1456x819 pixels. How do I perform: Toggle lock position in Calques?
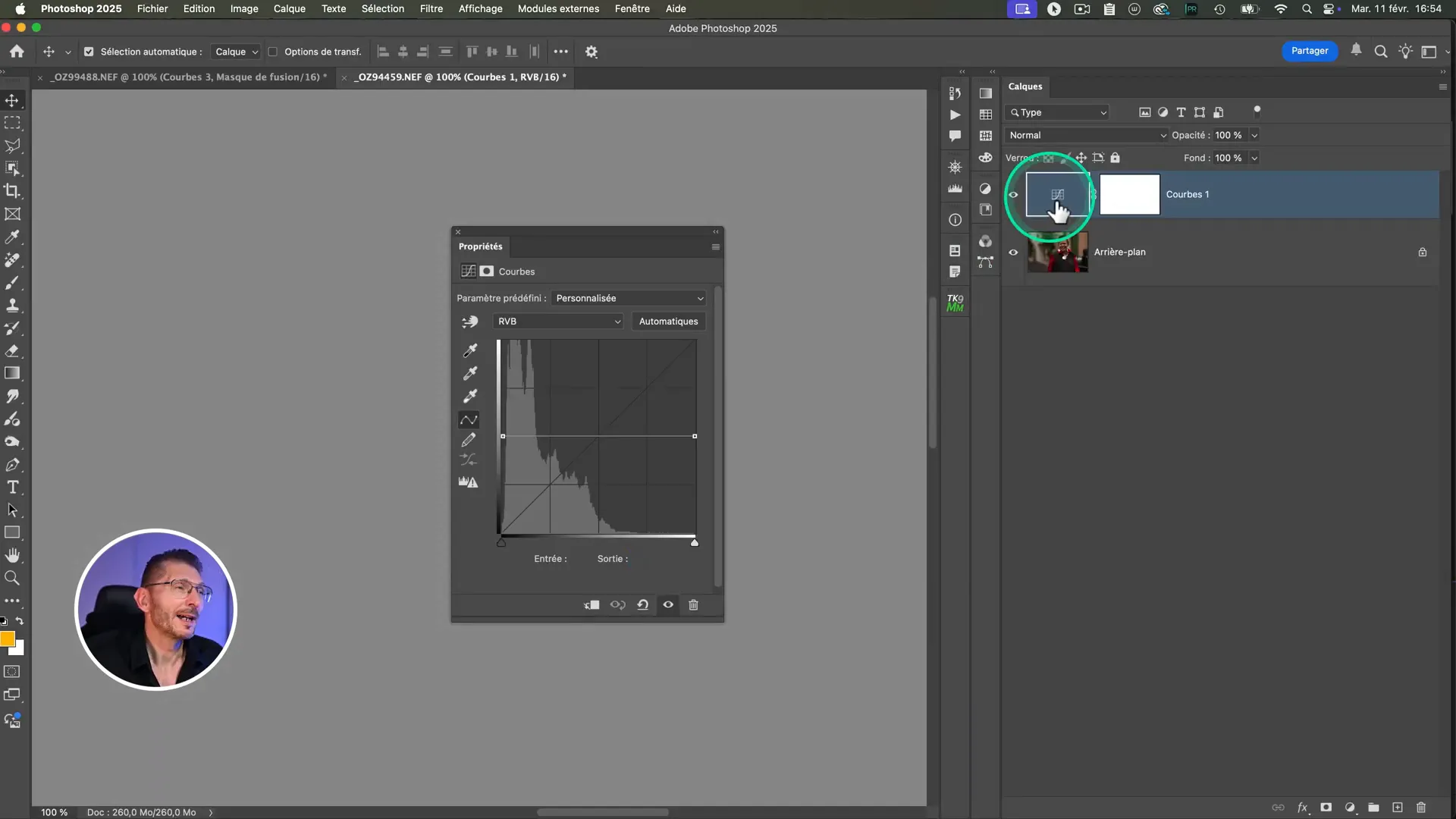[x=1081, y=158]
